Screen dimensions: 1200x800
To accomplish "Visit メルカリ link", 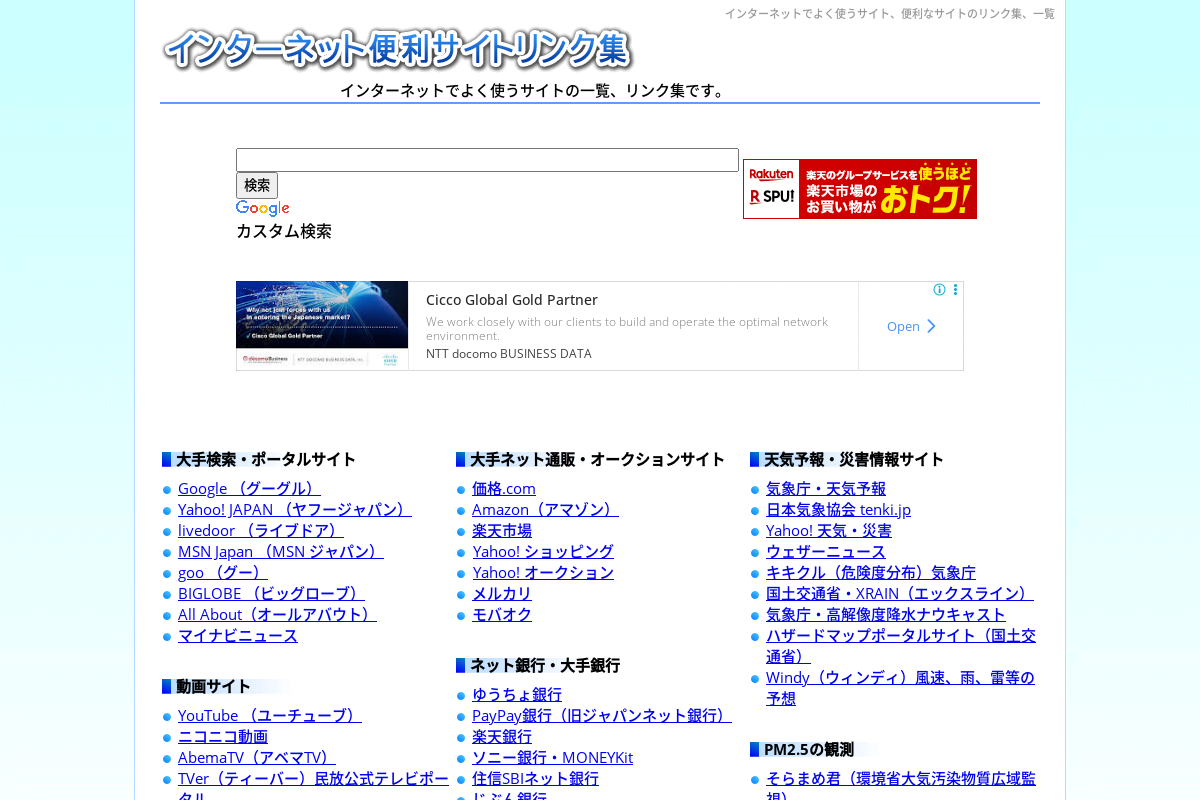I will click(x=502, y=594).
